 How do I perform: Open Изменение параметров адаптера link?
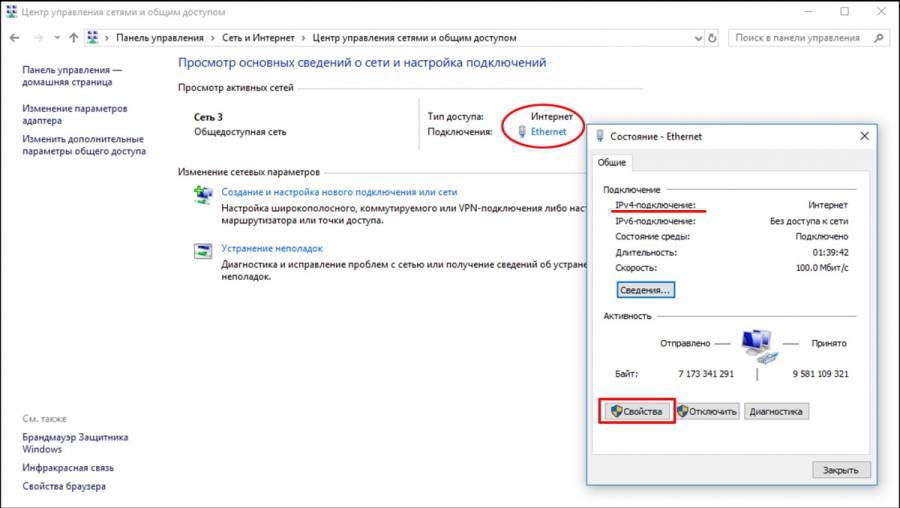pos(76,114)
